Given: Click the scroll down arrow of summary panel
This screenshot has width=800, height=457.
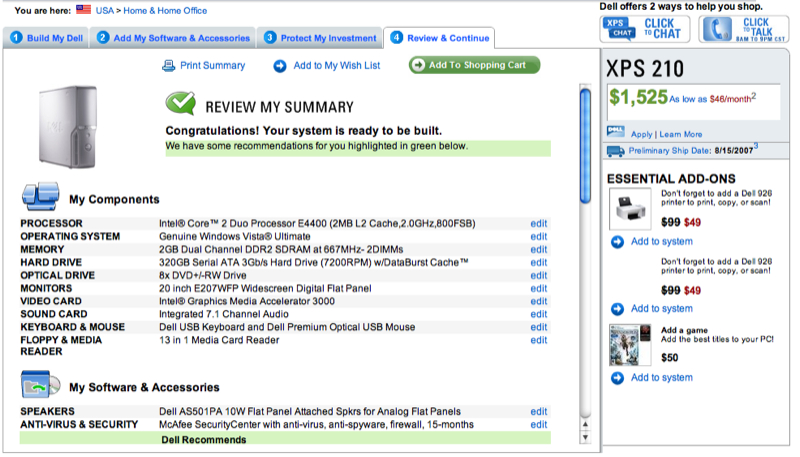Looking at the screenshot, I should pos(585,437).
